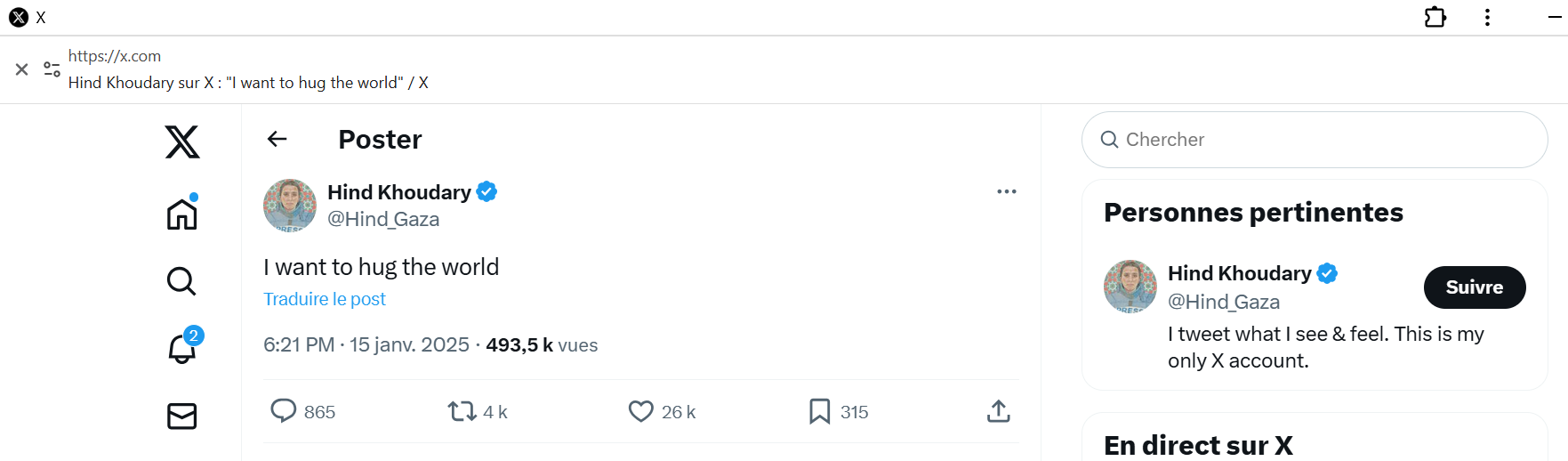Open browser's three-dot menu
The height and width of the screenshot is (461, 1568).
[1487, 17]
